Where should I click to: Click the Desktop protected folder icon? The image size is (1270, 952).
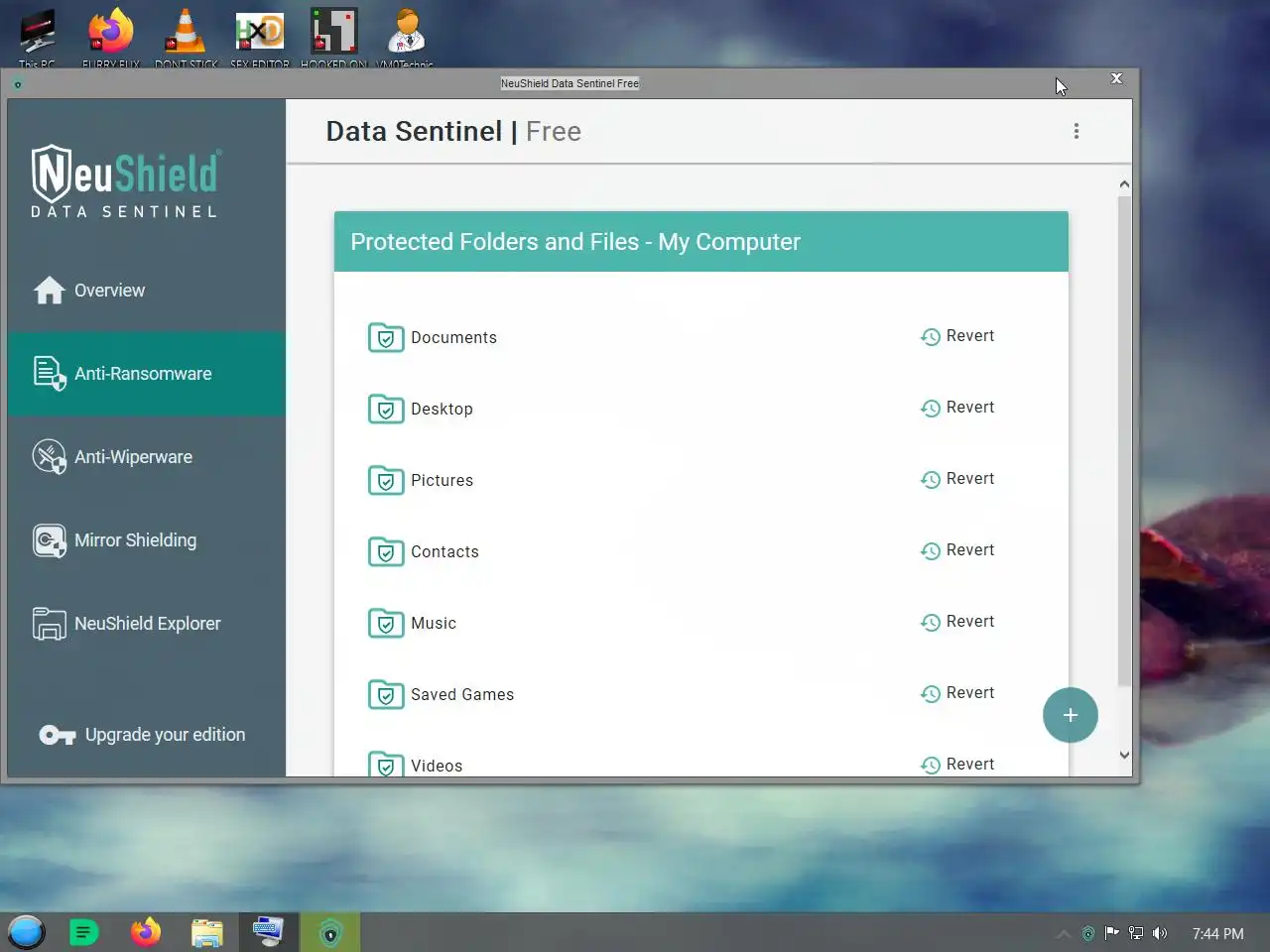(x=386, y=409)
